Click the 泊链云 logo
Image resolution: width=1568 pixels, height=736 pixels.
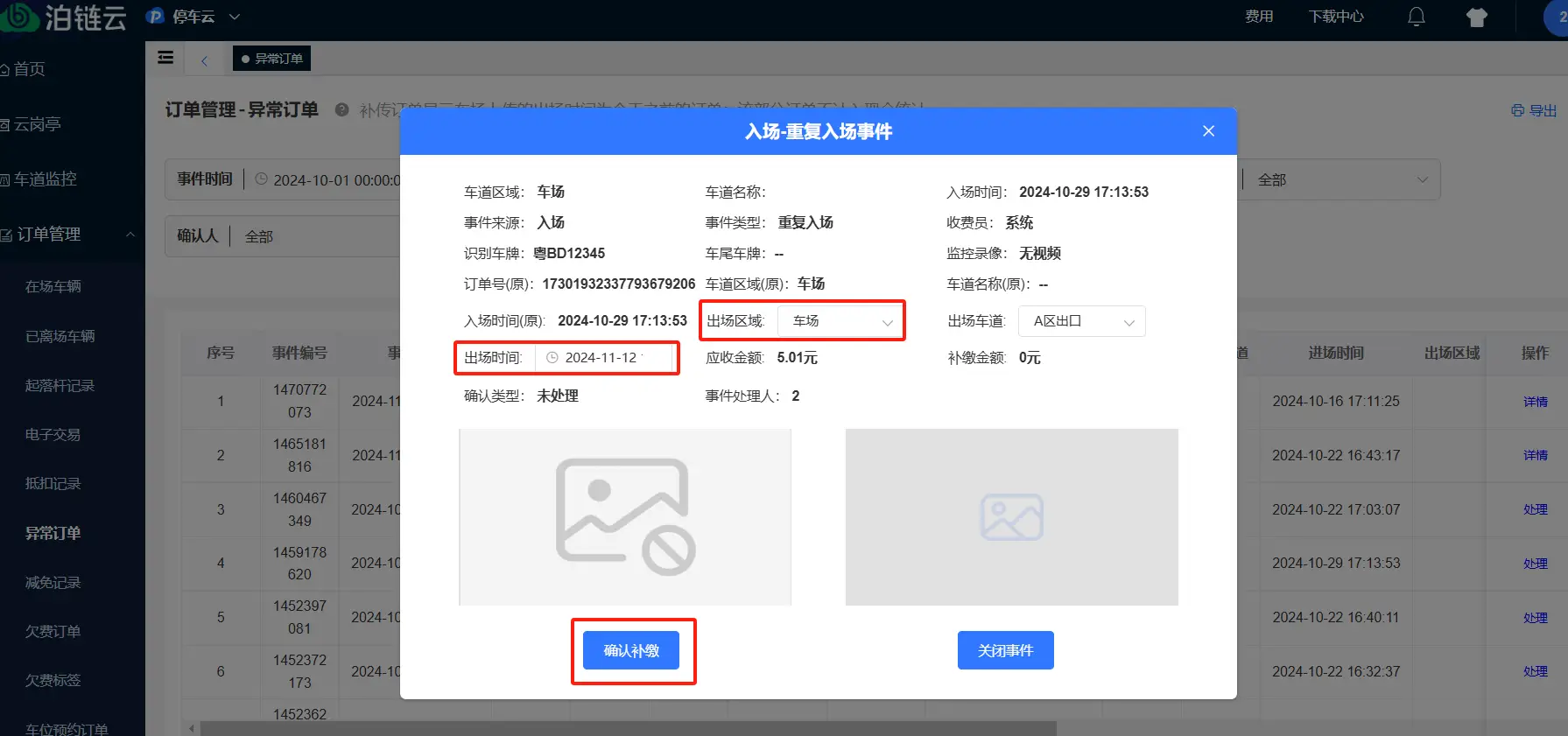point(66,17)
